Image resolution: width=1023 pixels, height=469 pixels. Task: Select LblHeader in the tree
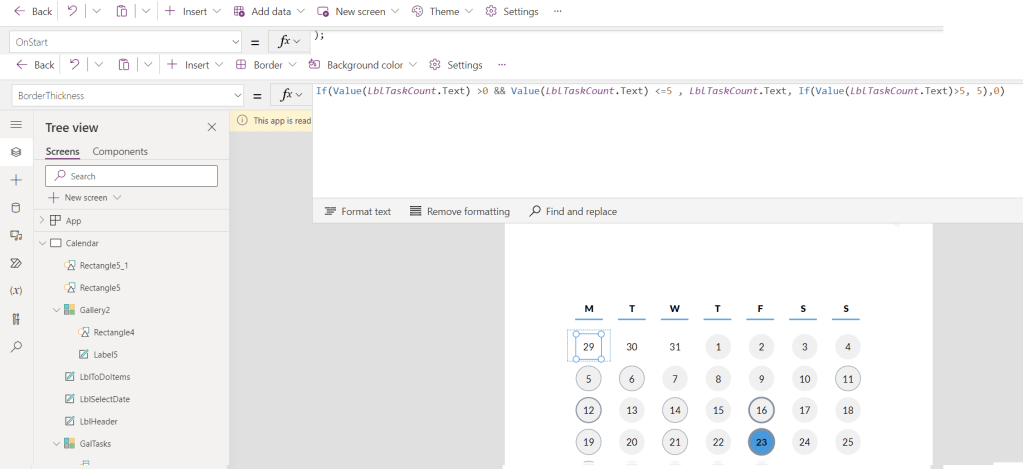tap(99, 421)
